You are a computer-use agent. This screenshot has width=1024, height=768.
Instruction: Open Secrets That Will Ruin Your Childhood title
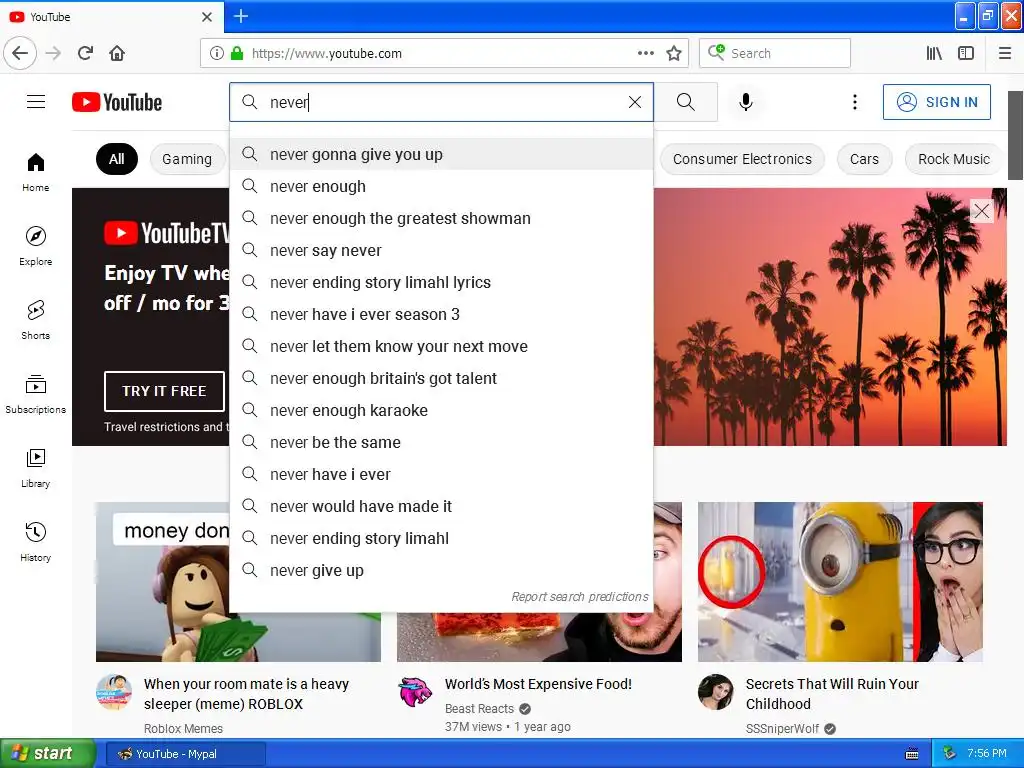tap(832, 694)
